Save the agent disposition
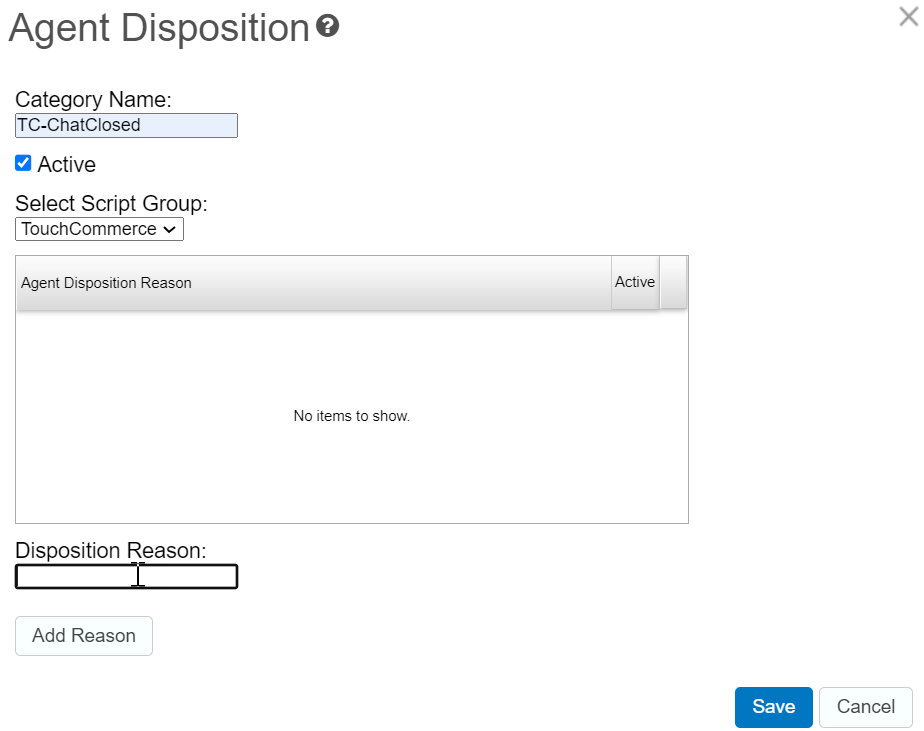924x731 pixels. click(x=773, y=707)
